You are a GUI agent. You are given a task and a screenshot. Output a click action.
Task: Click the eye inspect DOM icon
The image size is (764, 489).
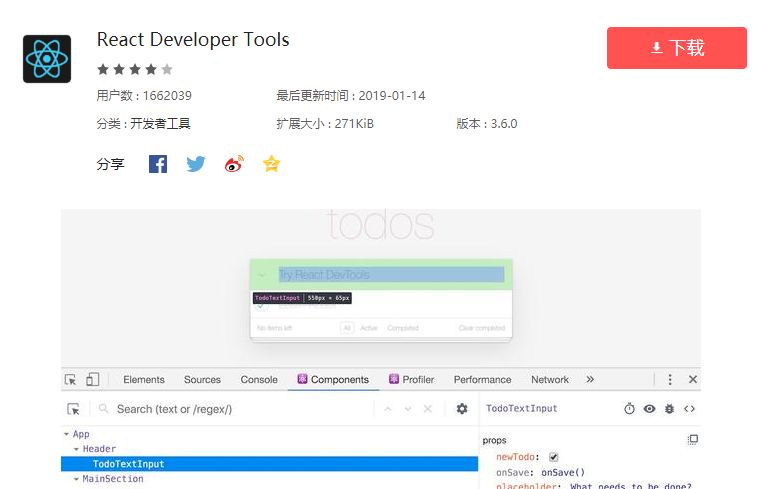point(649,409)
